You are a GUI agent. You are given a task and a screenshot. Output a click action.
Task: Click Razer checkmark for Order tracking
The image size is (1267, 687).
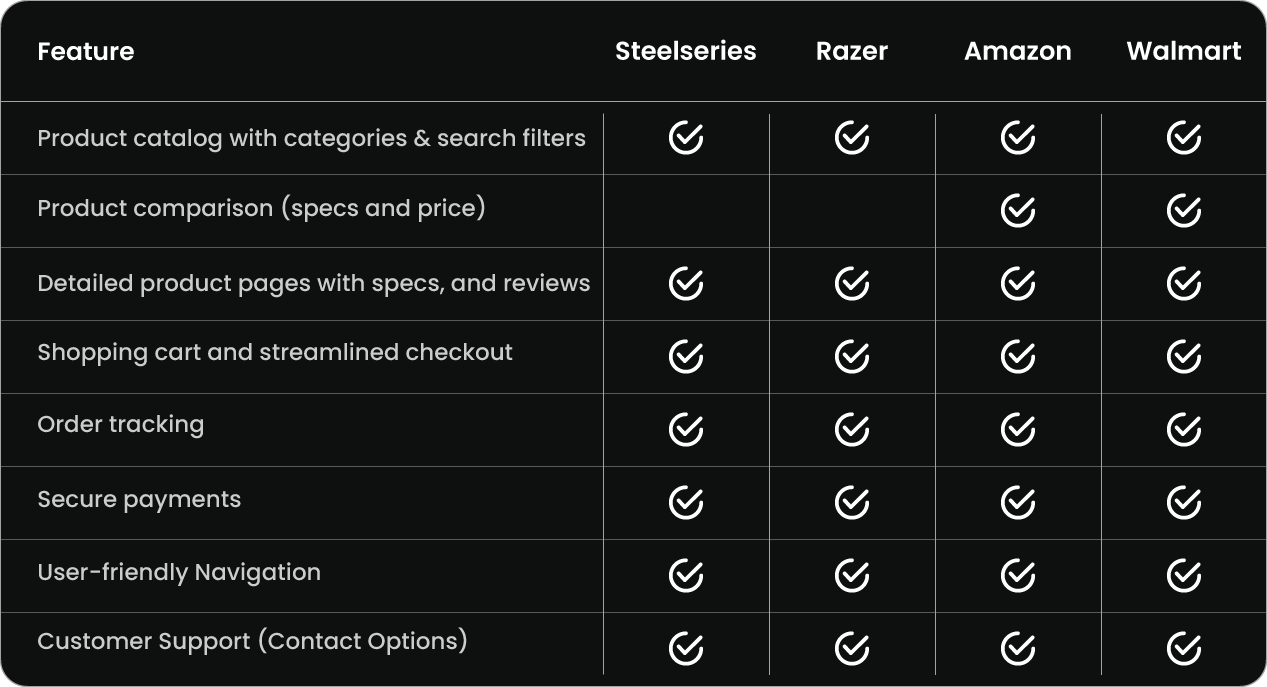(x=852, y=429)
